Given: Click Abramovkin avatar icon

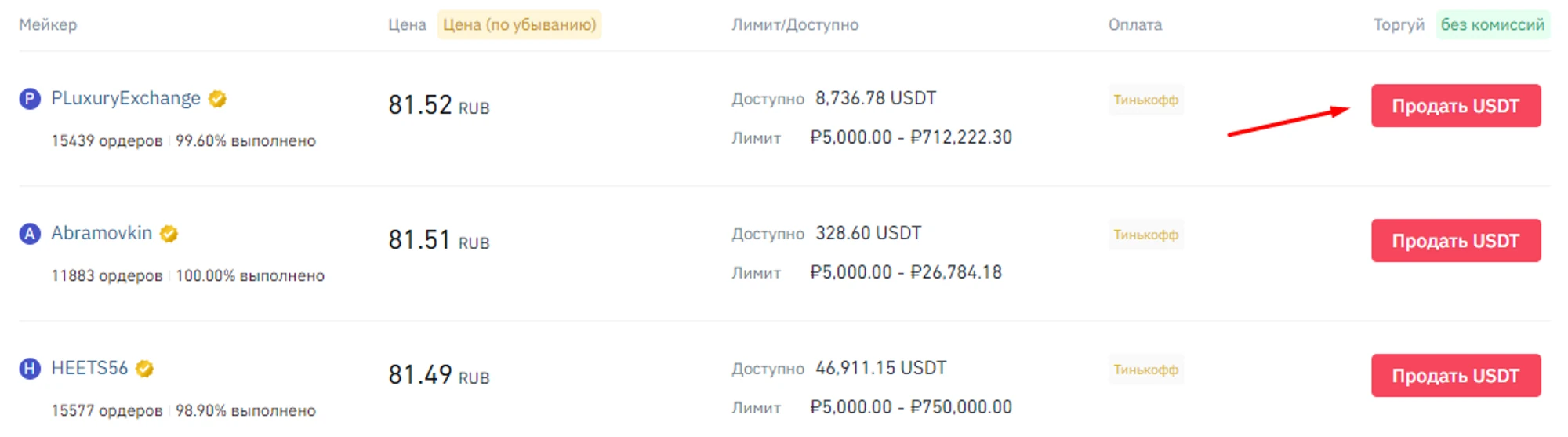Looking at the screenshot, I should coord(30,234).
